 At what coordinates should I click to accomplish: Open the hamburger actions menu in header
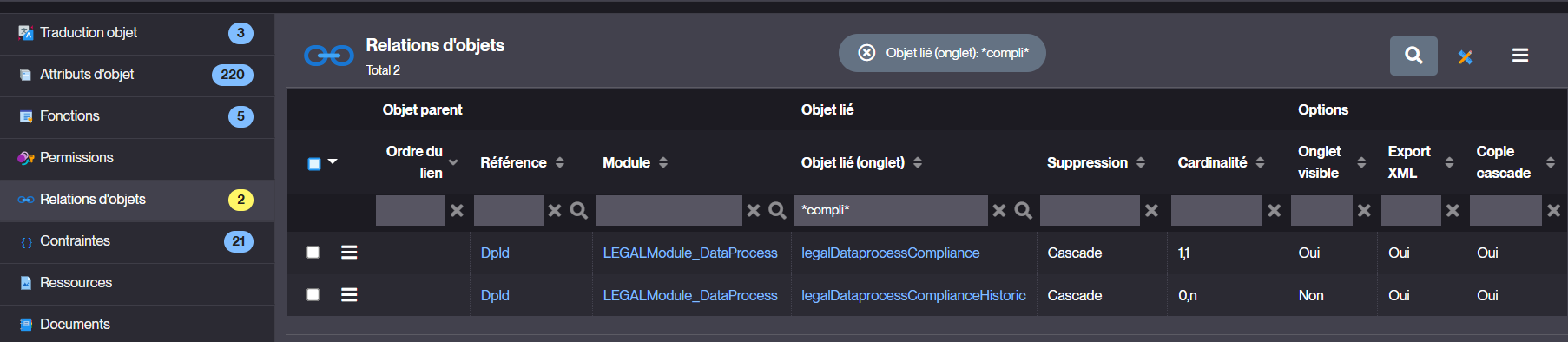tap(1520, 56)
